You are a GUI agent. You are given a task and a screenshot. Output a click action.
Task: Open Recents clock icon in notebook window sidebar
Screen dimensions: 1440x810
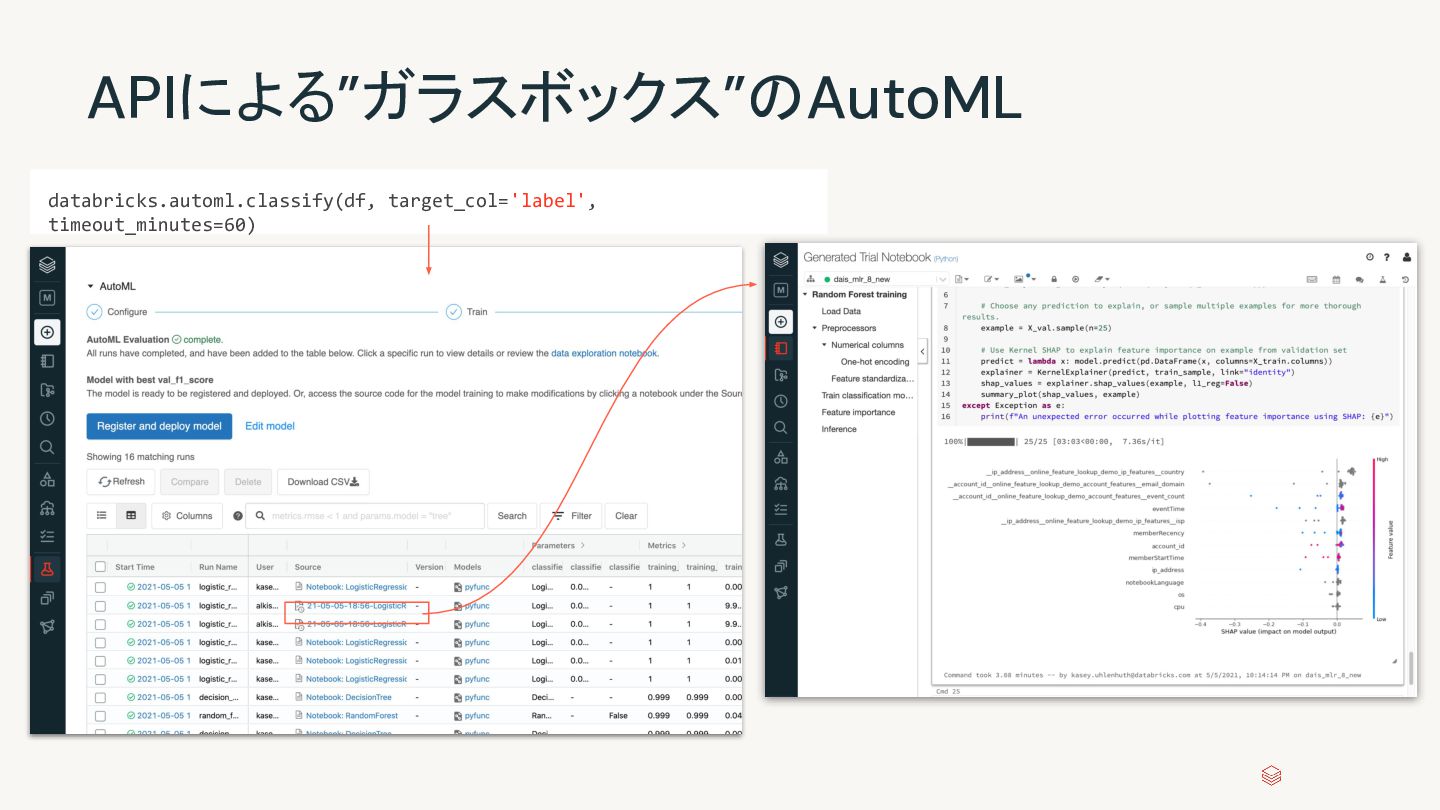coord(781,401)
